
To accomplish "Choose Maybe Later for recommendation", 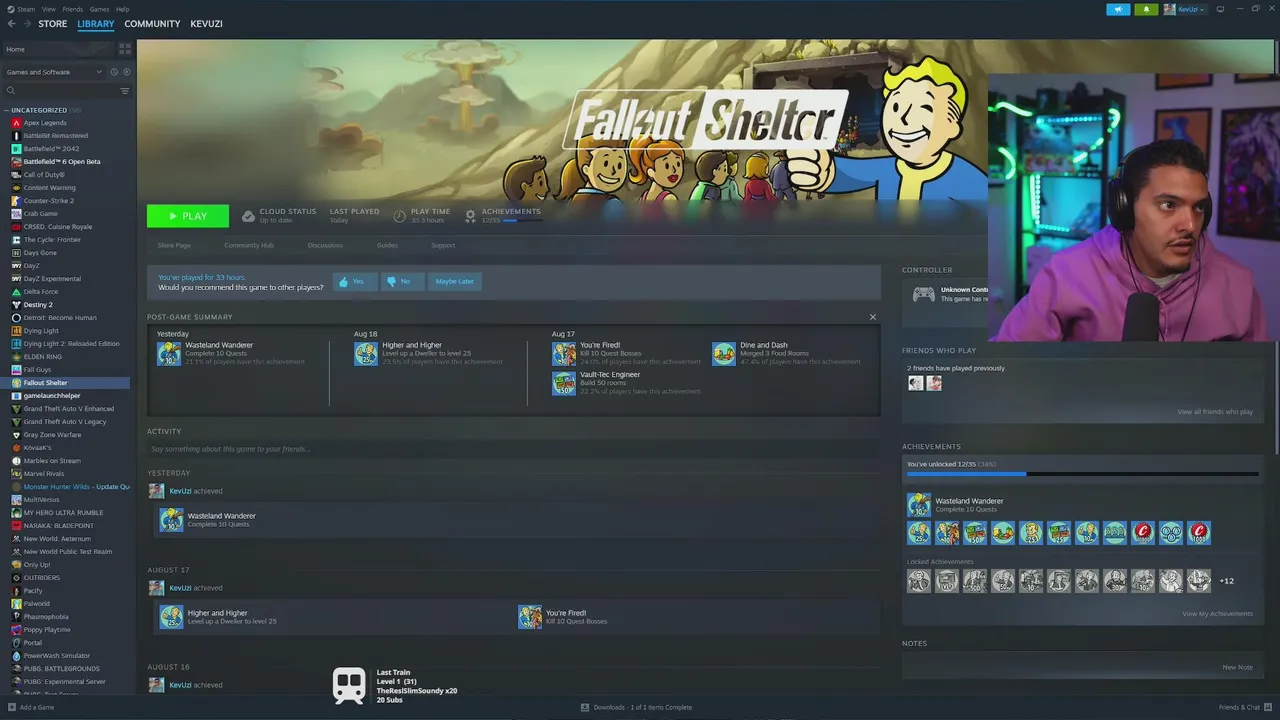I will pyautogui.click(x=455, y=282).
